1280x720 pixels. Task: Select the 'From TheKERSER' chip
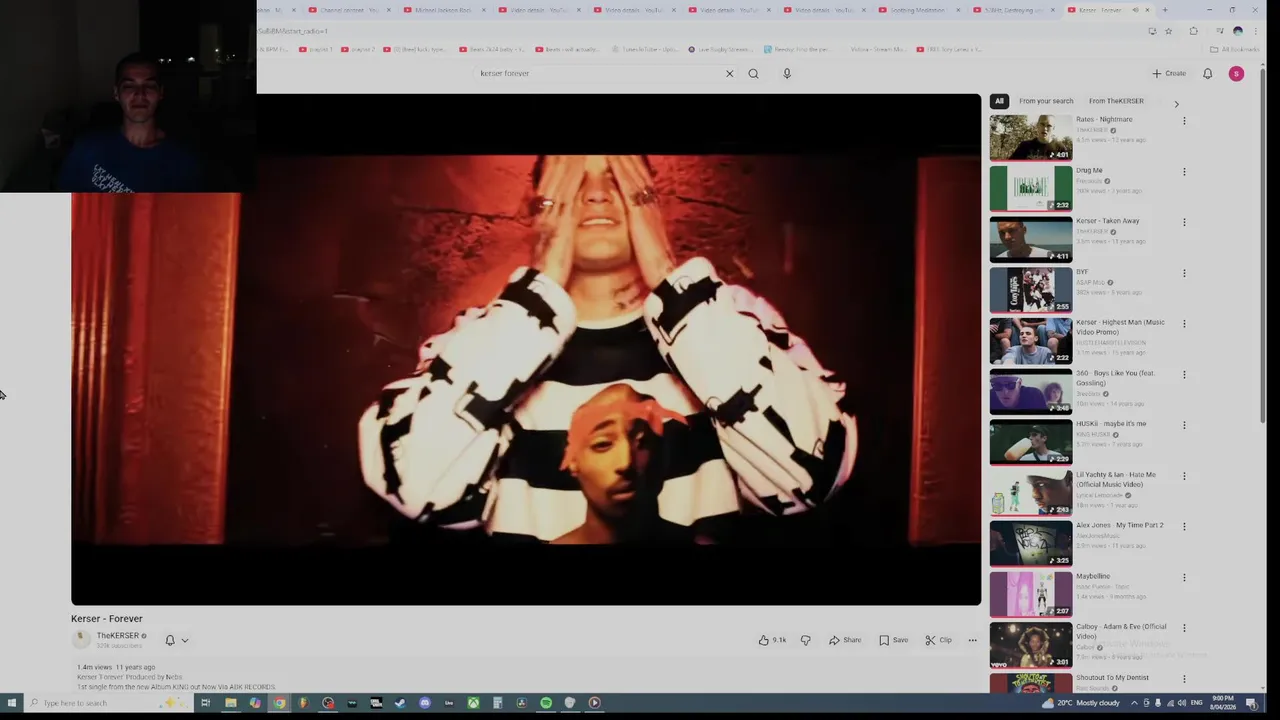coord(1116,101)
